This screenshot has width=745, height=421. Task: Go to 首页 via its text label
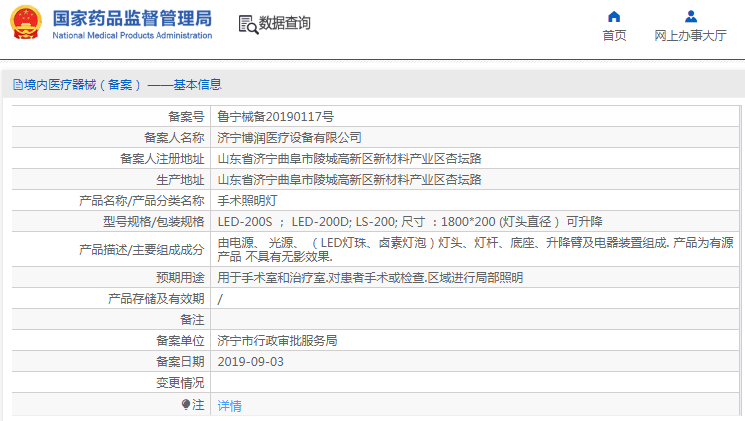tap(614, 36)
